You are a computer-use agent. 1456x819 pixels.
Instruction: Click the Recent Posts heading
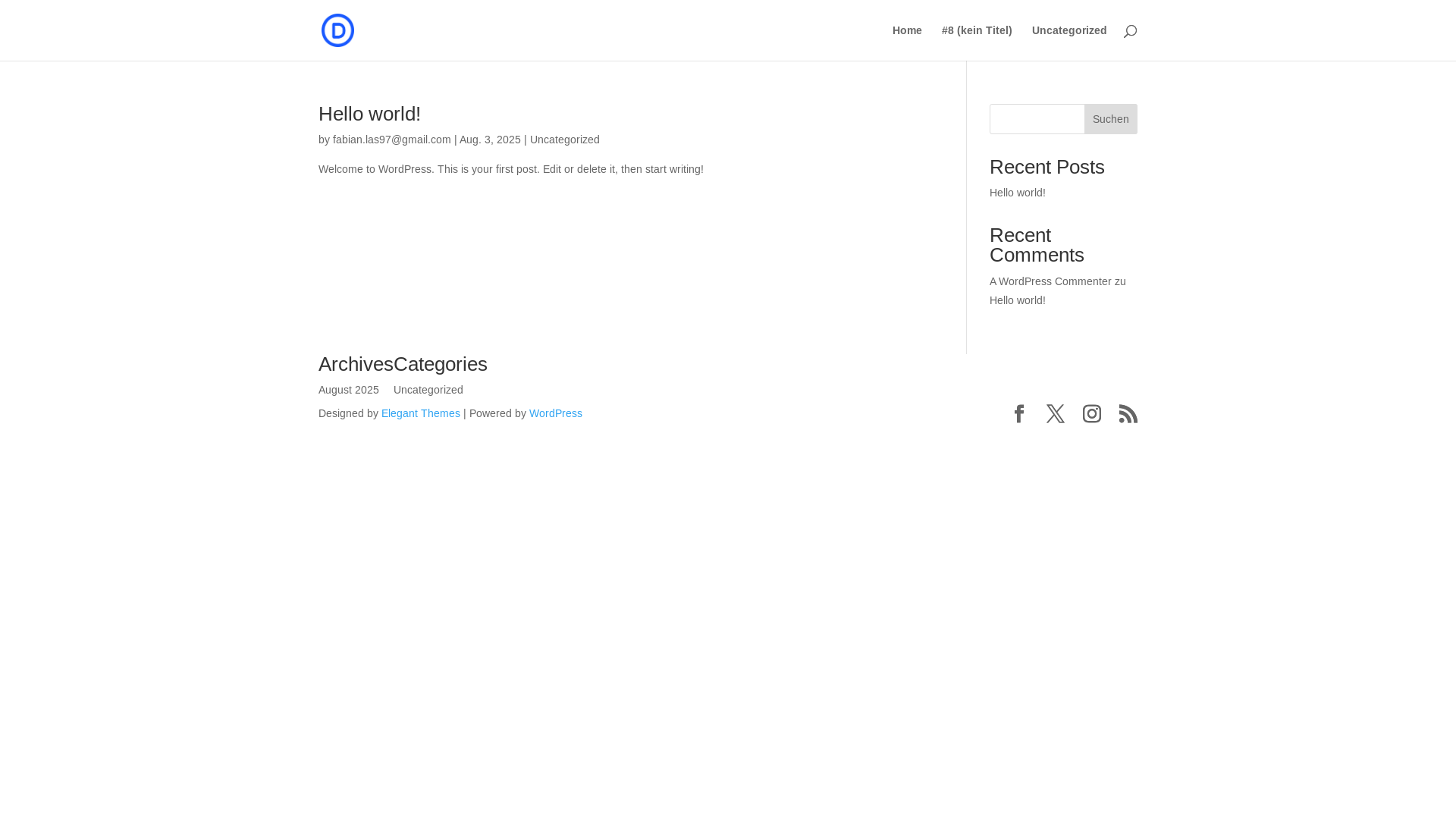coord(1047,167)
